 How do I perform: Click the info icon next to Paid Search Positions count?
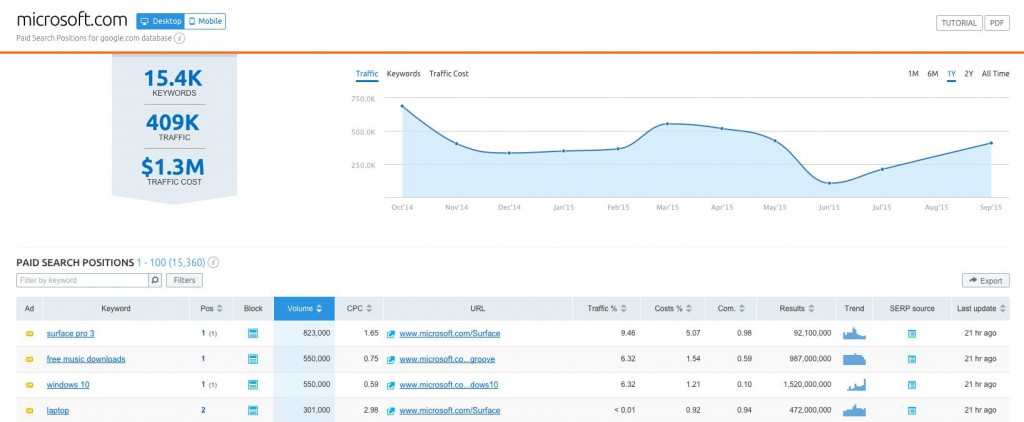click(x=214, y=263)
